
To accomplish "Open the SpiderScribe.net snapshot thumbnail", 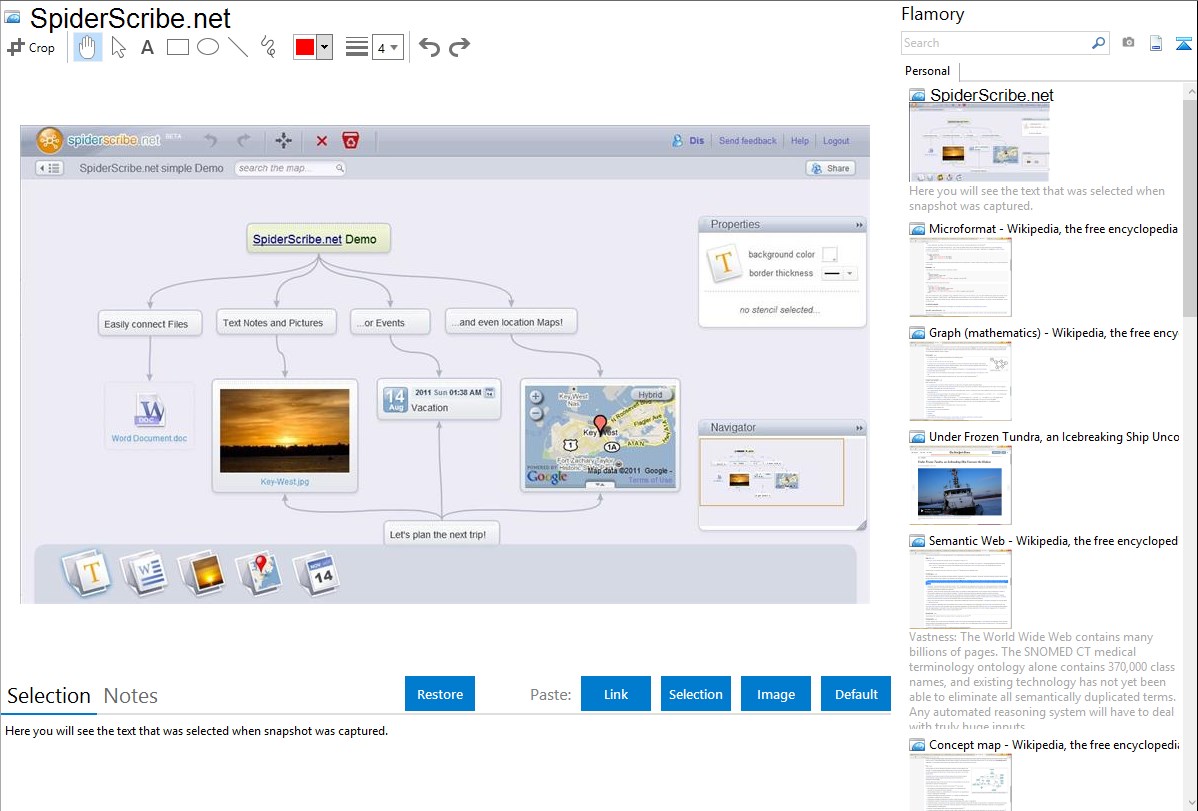I will [x=979, y=143].
